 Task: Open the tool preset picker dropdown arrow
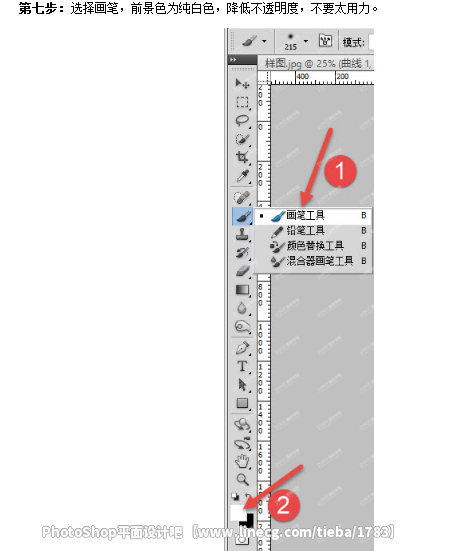click(265, 41)
